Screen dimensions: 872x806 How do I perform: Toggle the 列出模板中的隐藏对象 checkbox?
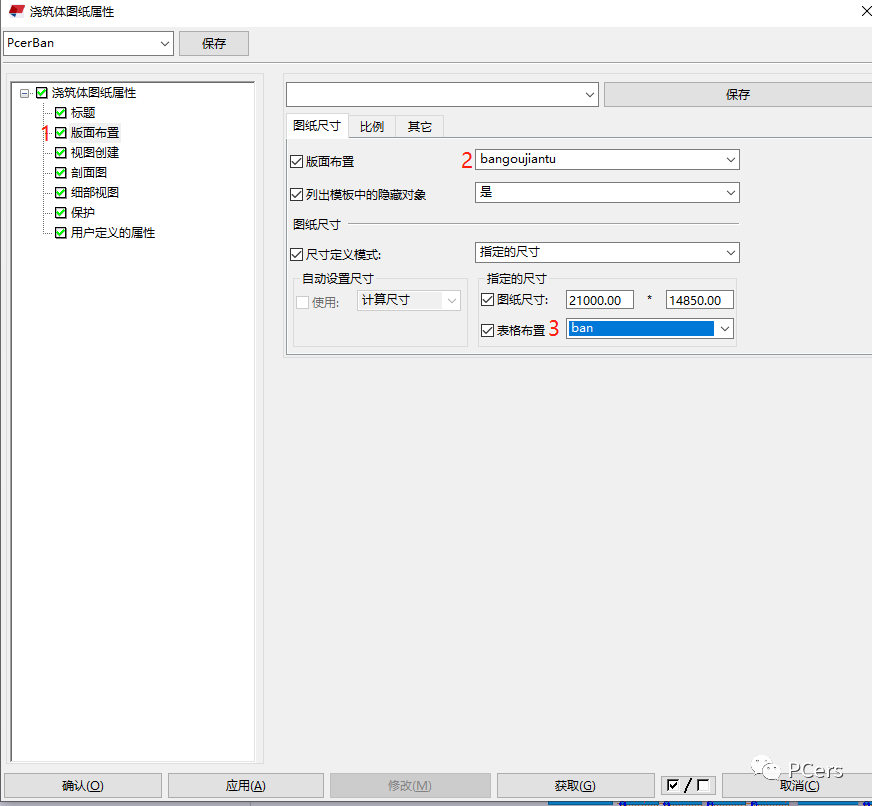296,194
